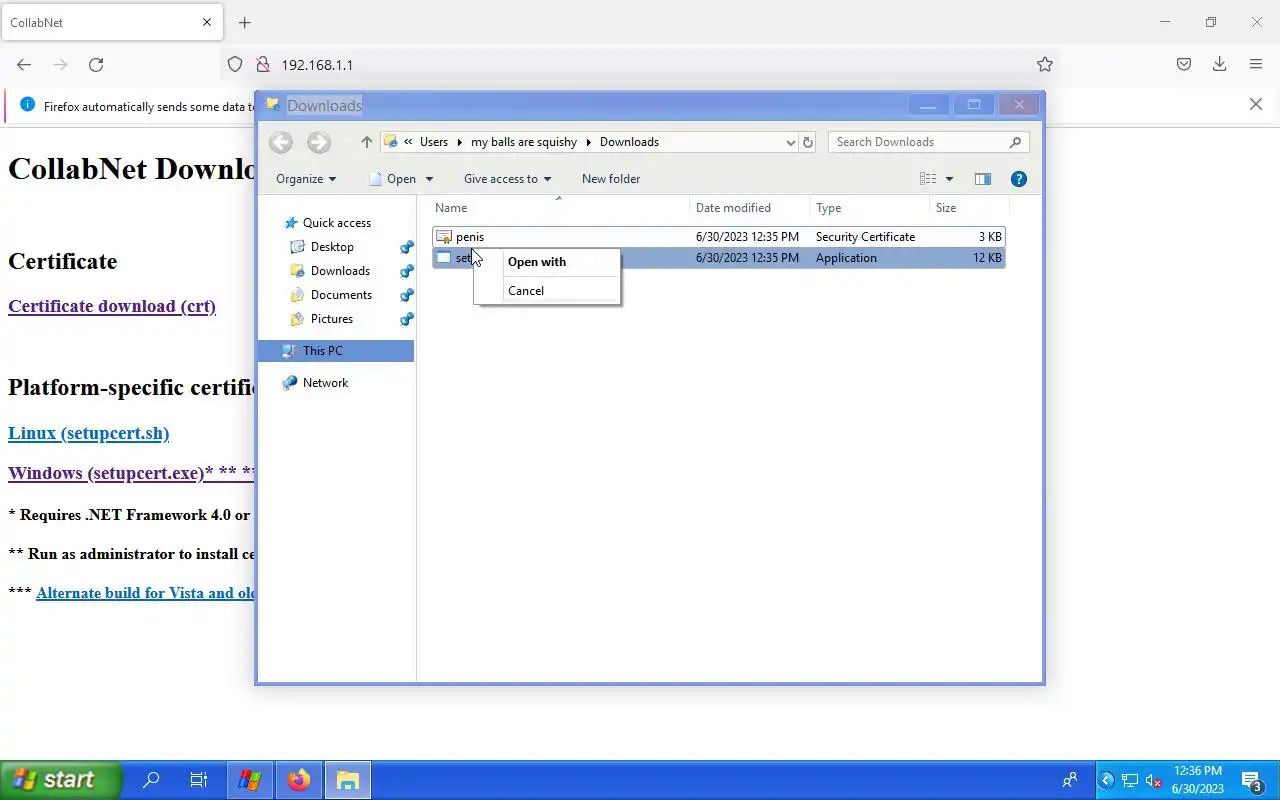Go up one folder level in Explorer
Screen dimensions: 1280x800
pyautogui.click(x=366, y=142)
